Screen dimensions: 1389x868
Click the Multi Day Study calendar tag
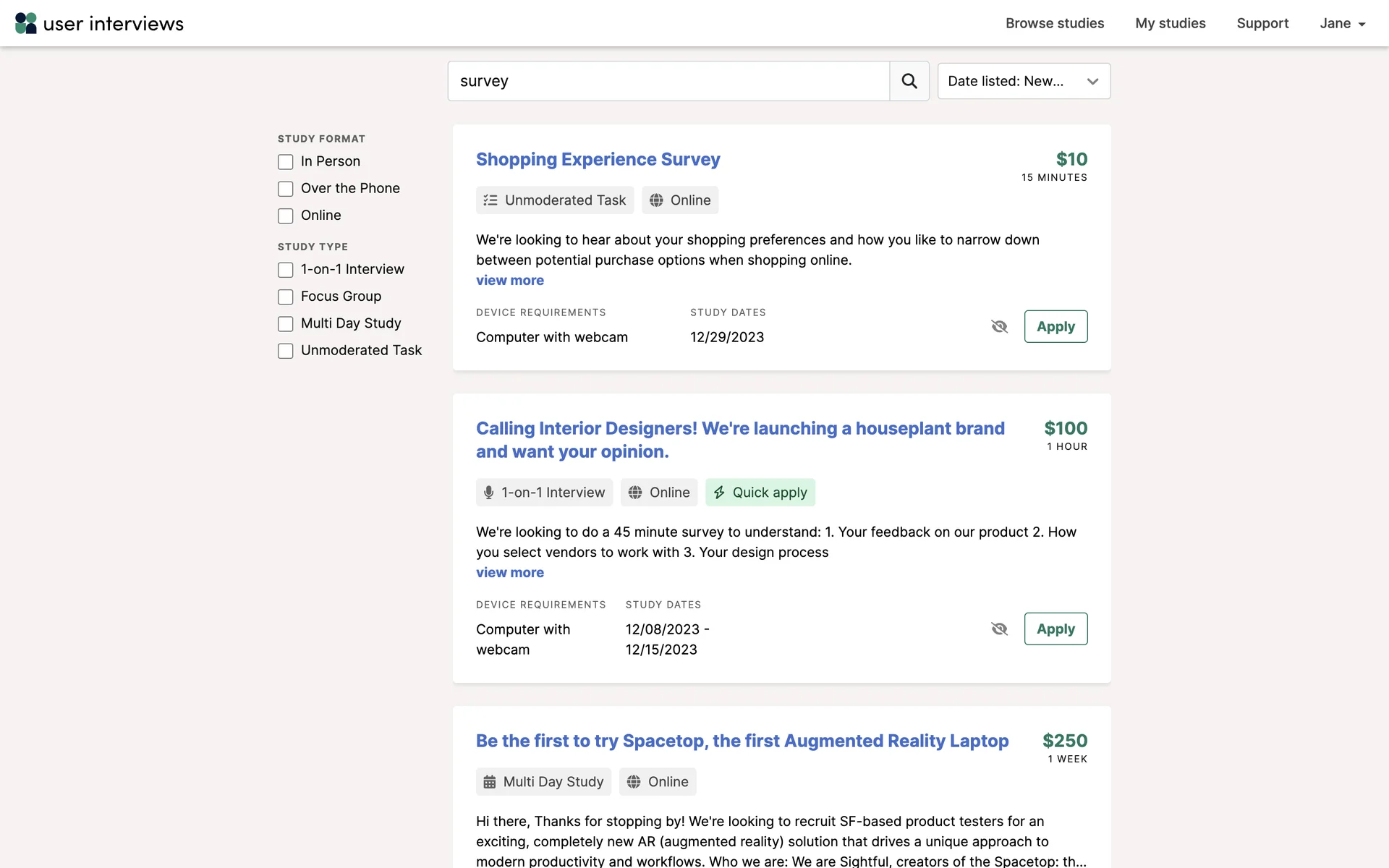(543, 782)
